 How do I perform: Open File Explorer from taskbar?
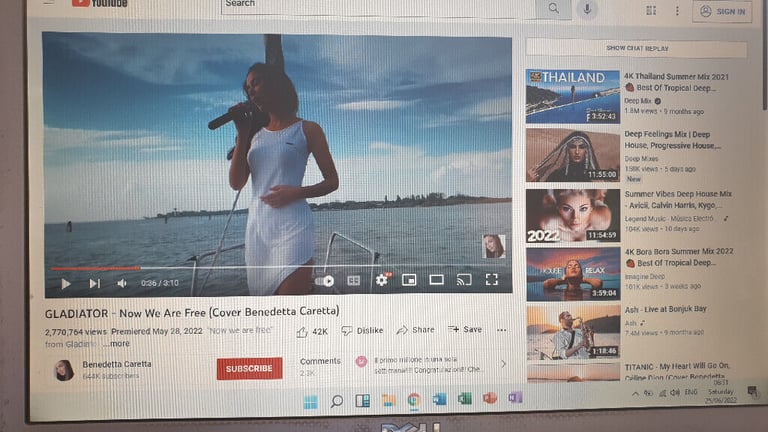(389, 400)
